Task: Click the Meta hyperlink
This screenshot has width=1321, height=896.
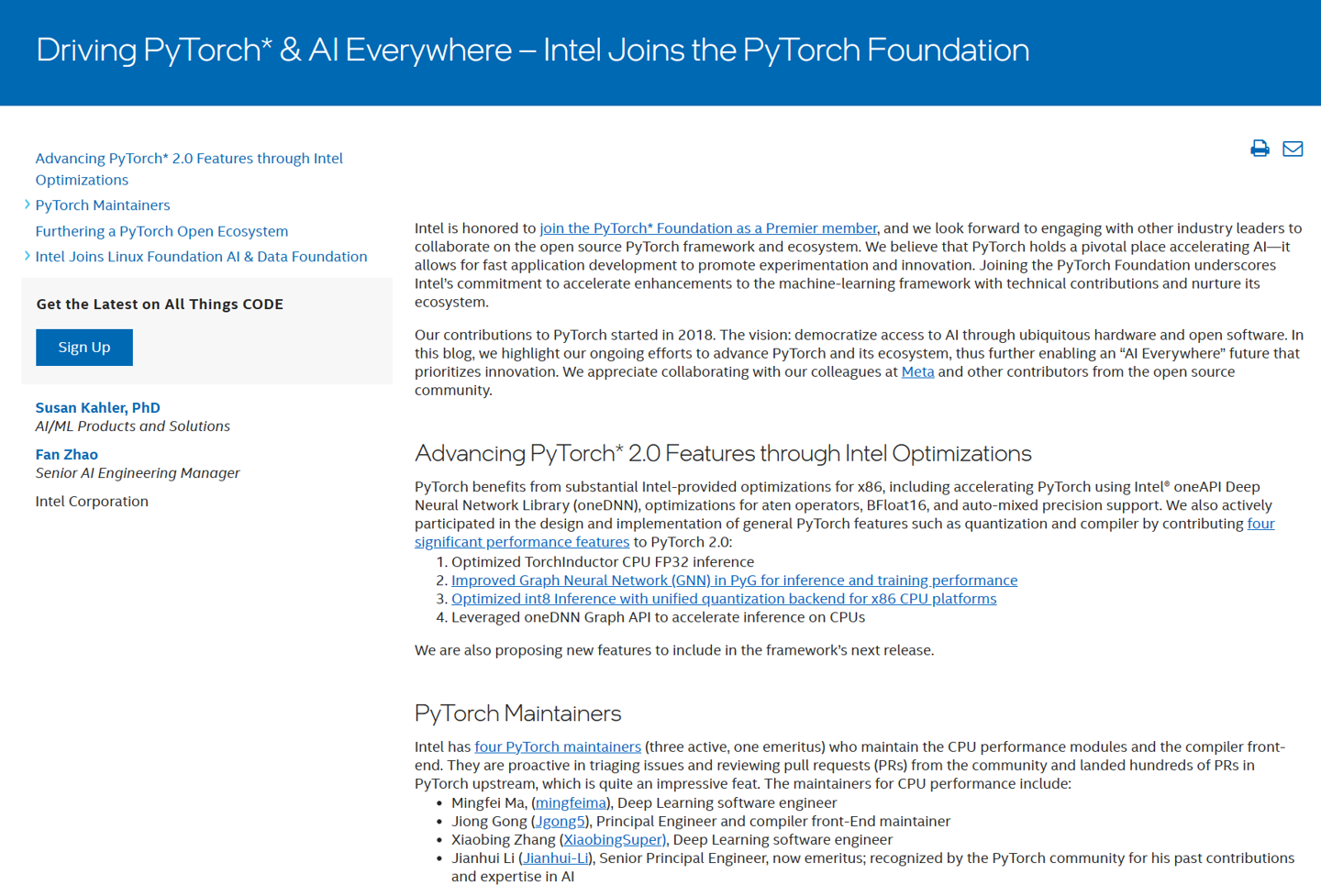Action: point(917,371)
